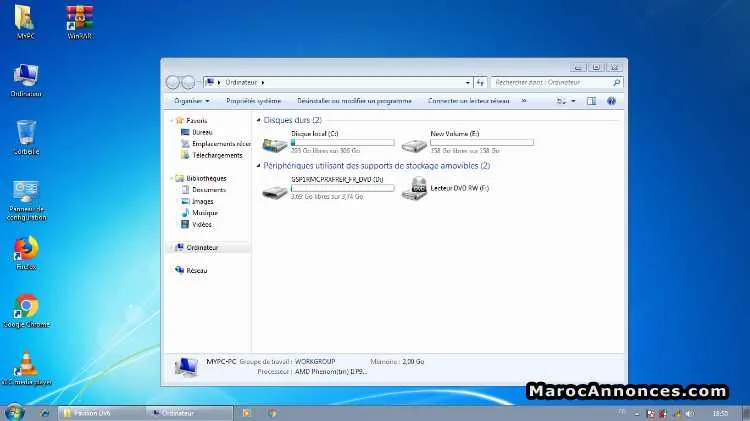The image size is (750, 421).
Task: Collapse the Périphériques amovibles group
Action: tap(259, 166)
